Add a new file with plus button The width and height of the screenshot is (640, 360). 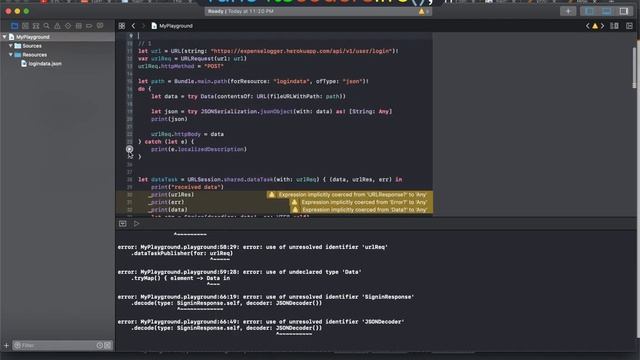pos(6,345)
